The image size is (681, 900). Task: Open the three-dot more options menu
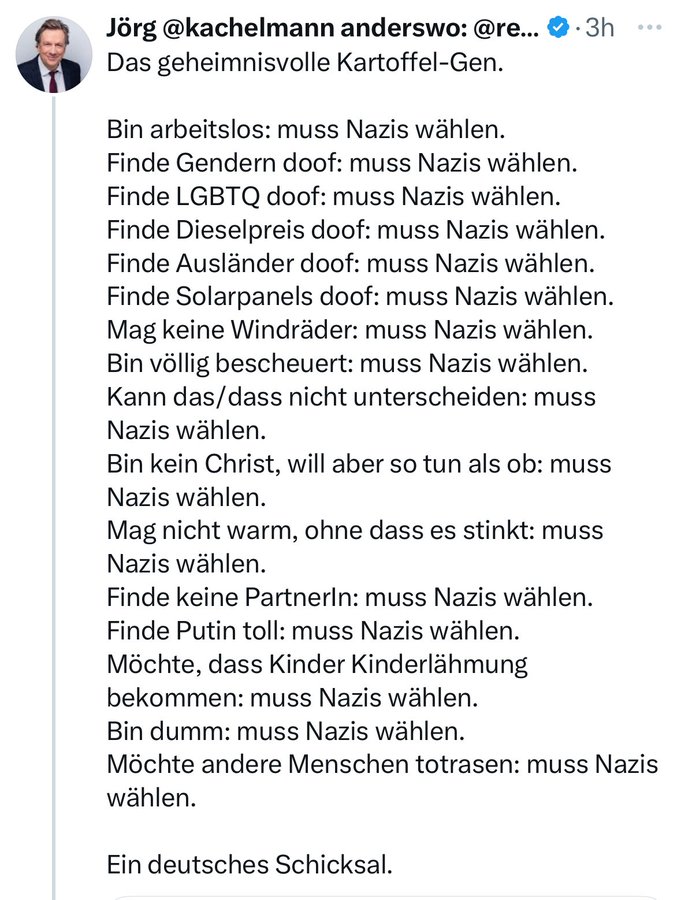[x=649, y=27]
